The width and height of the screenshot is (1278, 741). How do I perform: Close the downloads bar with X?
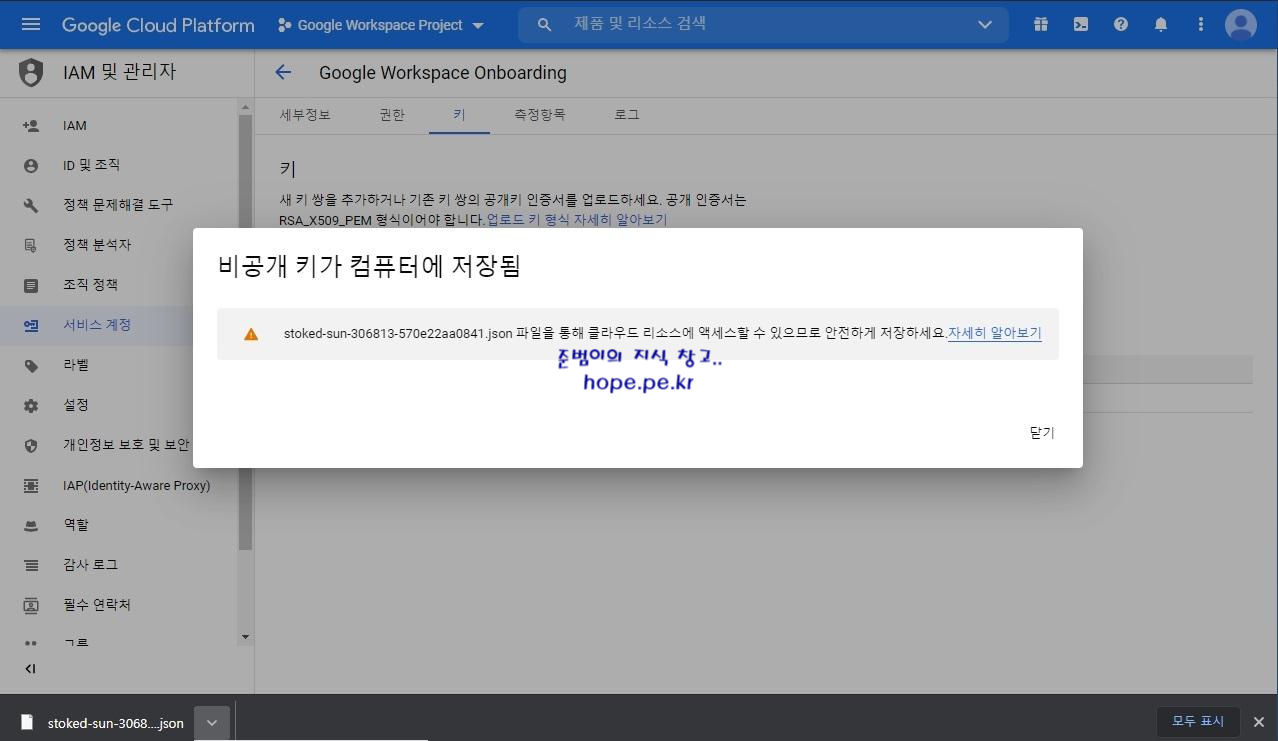(x=1259, y=721)
